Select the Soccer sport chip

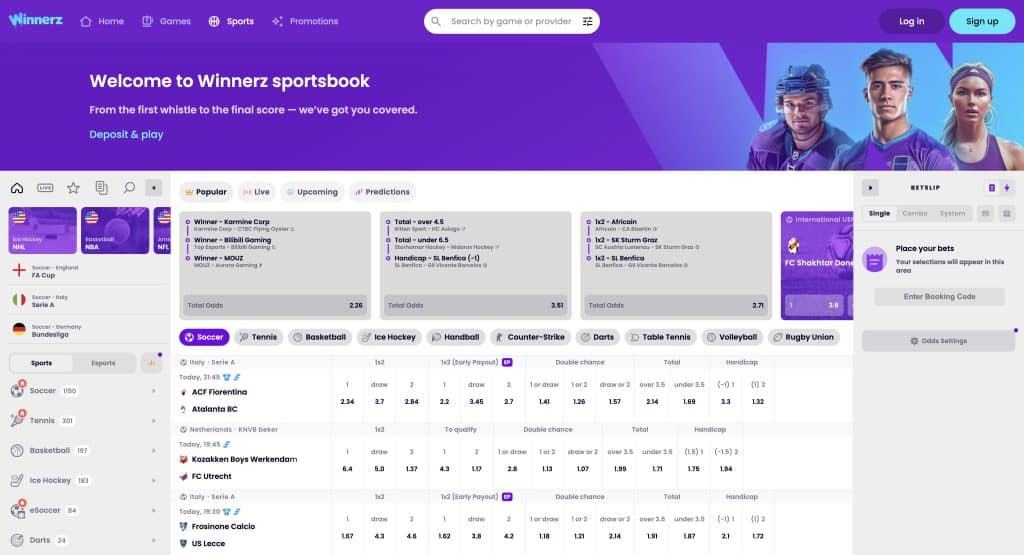coord(204,337)
